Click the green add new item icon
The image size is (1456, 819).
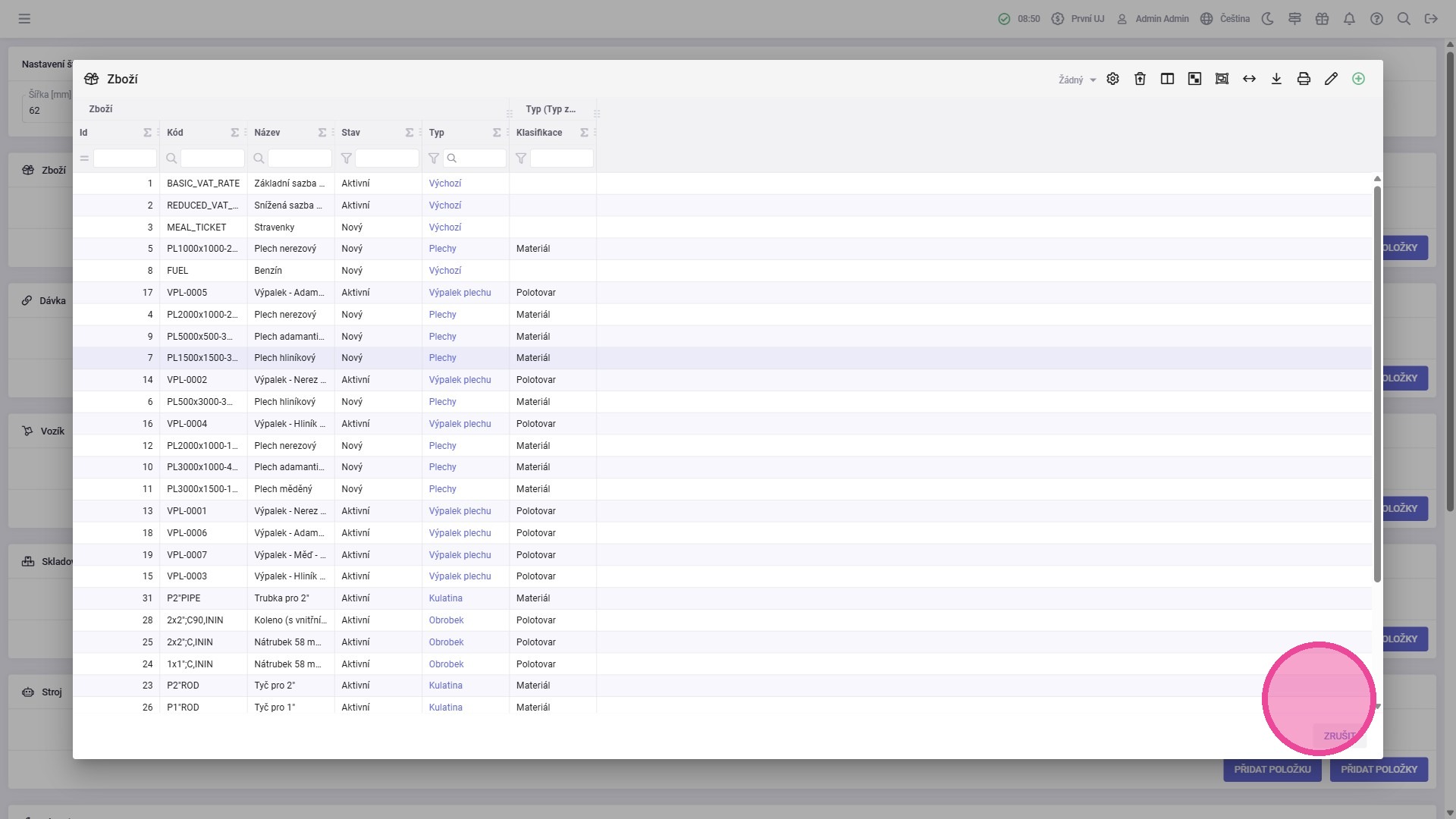click(x=1358, y=79)
